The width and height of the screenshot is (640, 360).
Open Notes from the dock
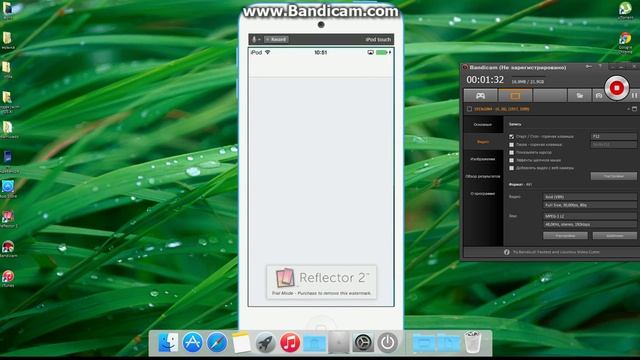(241, 342)
